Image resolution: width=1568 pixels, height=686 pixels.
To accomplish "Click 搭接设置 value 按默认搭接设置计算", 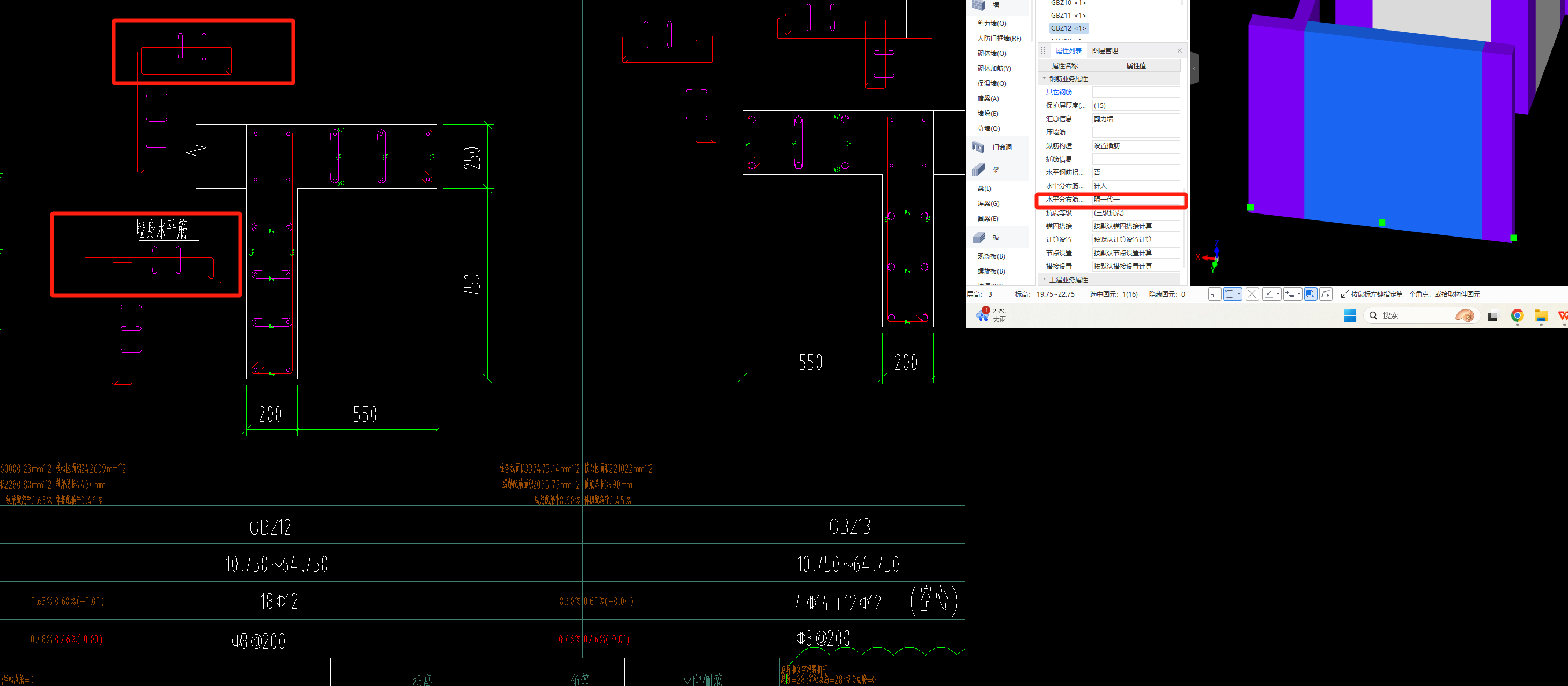I will tap(1136, 266).
